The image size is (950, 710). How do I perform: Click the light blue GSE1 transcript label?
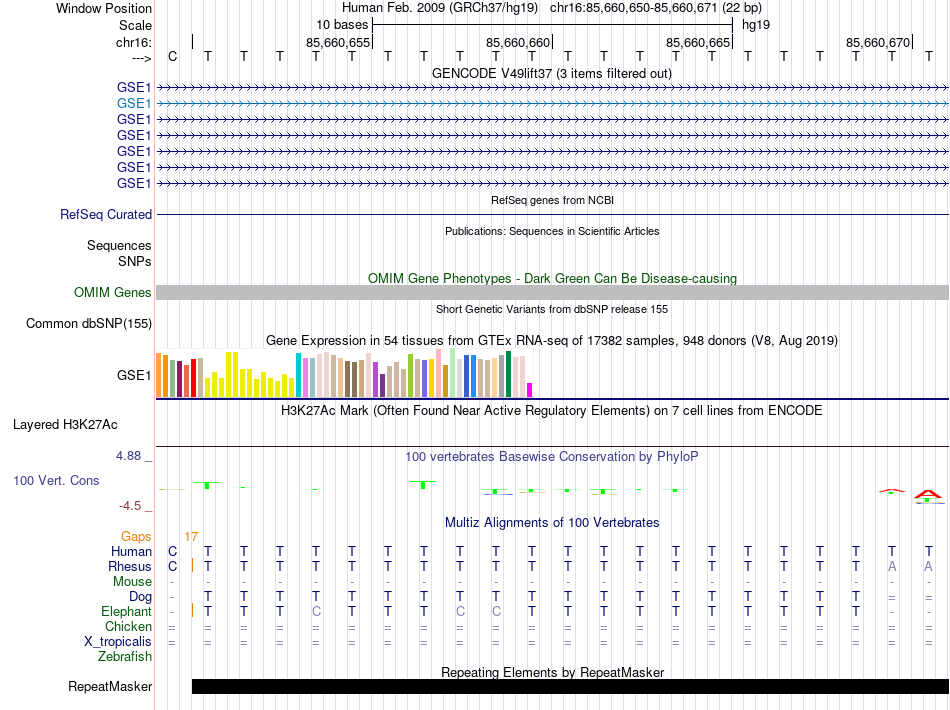[134, 103]
